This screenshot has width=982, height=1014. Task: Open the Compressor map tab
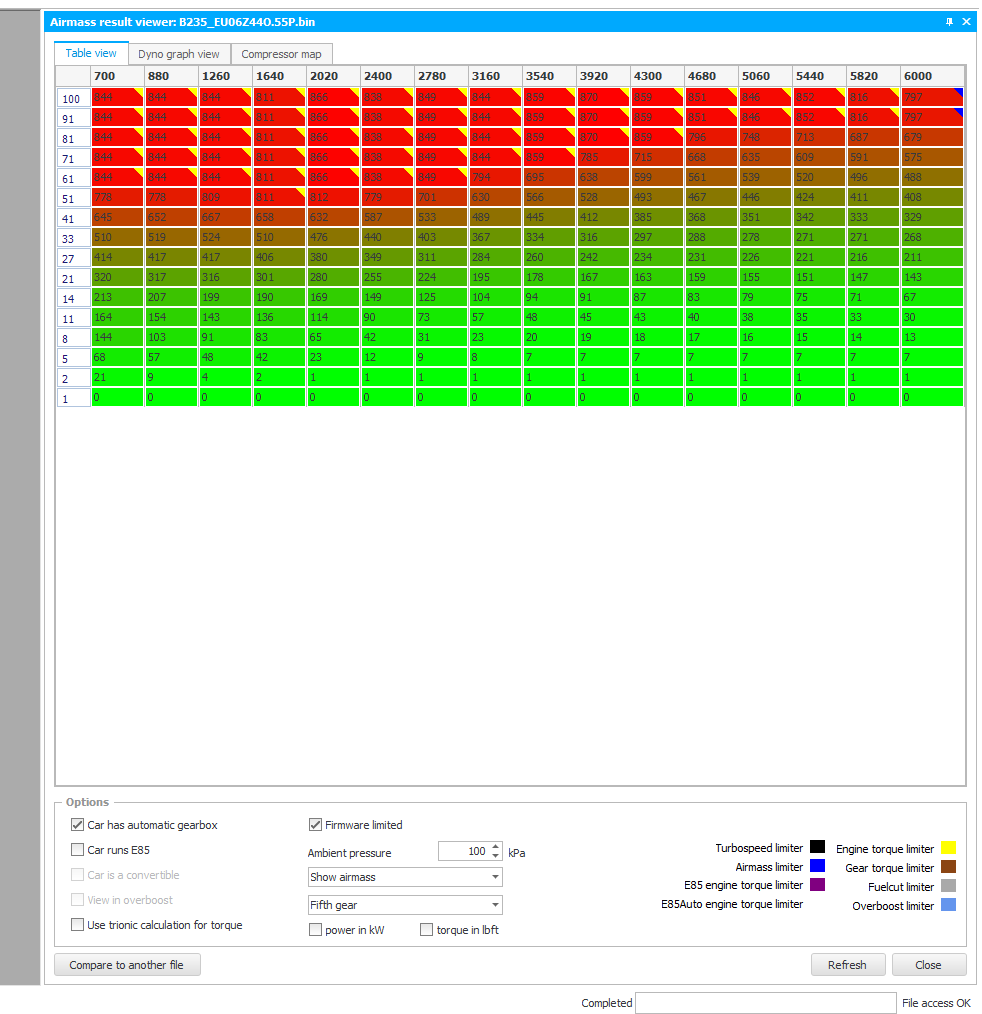281,54
